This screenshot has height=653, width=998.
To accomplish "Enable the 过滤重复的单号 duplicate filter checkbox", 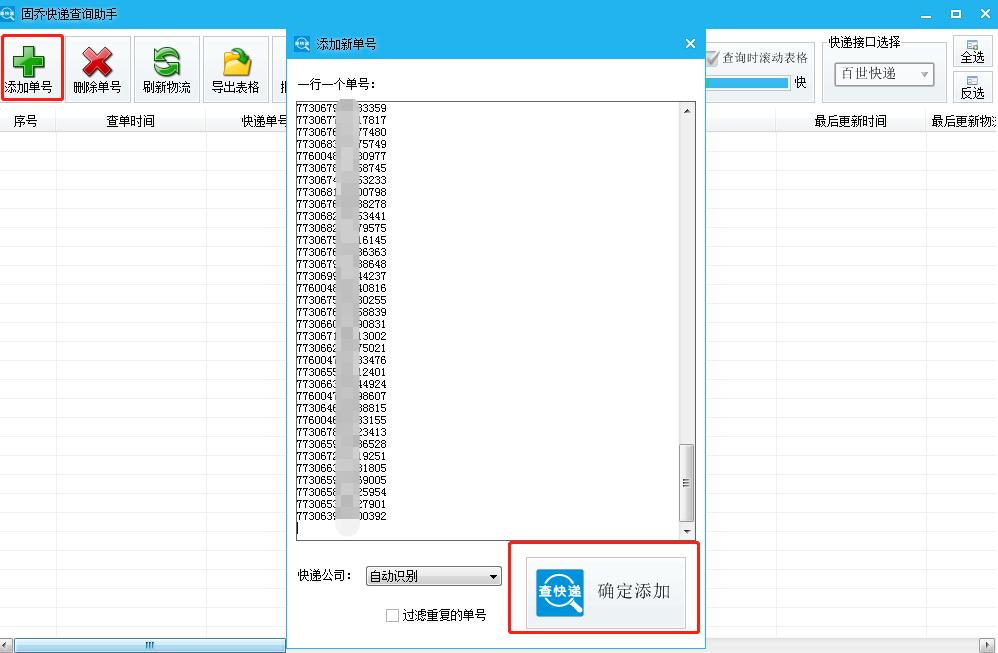I will coord(391,616).
